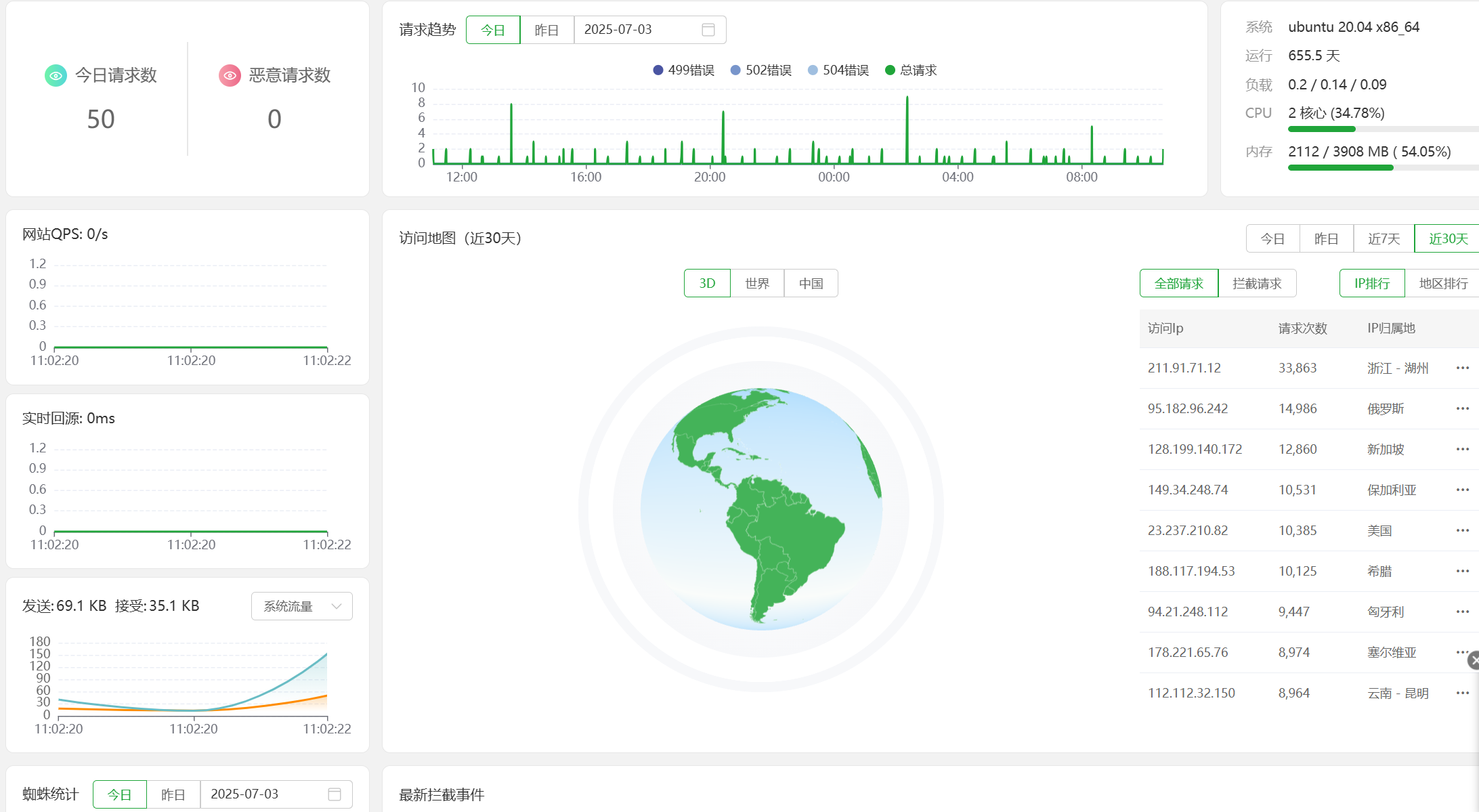Image resolution: width=1479 pixels, height=812 pixels.
Task: Show 拦截请求 in the ranking
Action: 1257,283
